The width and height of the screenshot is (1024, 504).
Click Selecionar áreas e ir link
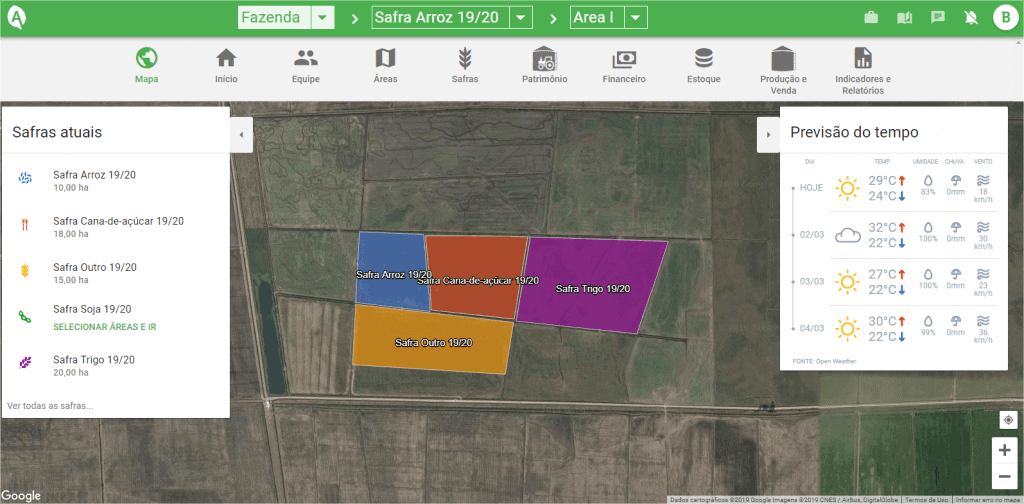coord(104,327)
